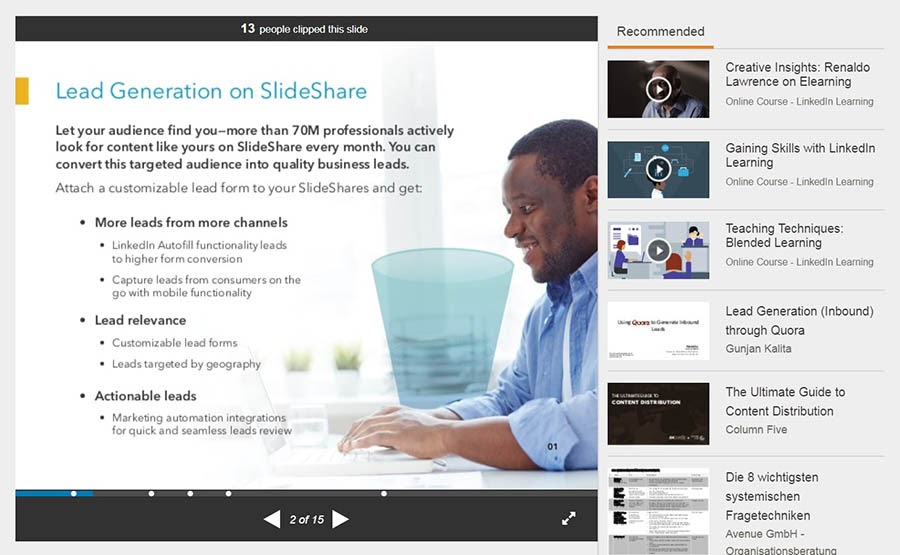Screen dimensions: 900x555
Task: Click the Content Distribution dark thumbnail
Action: [x=658, y=411]
